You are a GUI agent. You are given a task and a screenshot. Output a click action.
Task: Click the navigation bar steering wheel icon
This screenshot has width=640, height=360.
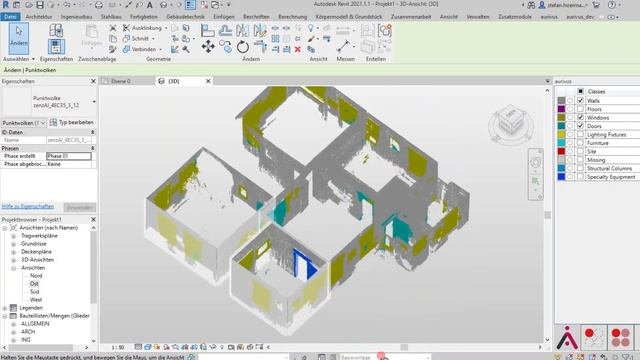536,163
